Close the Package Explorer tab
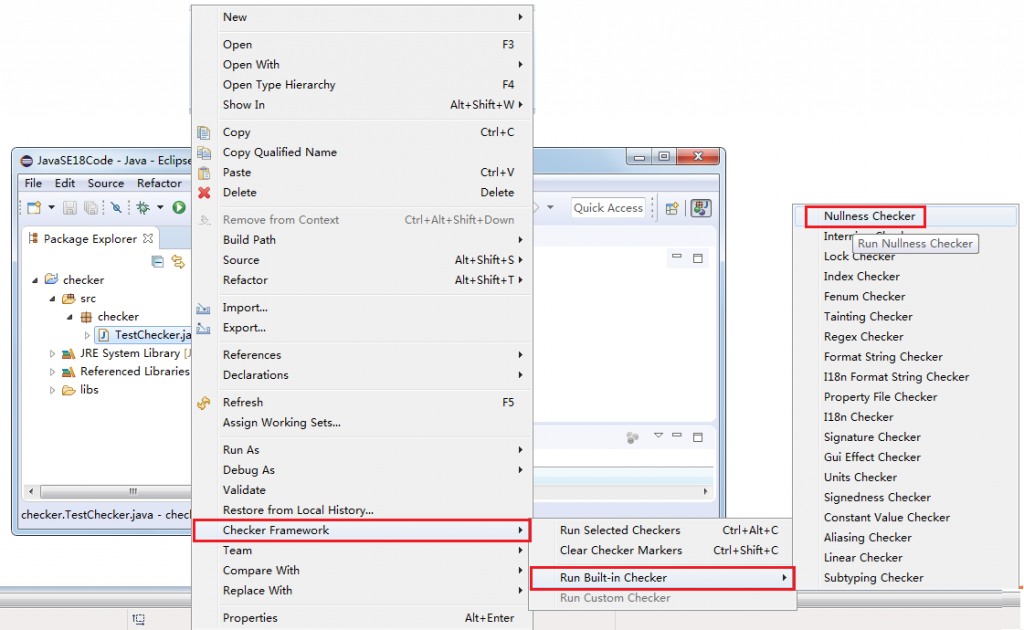1024x630 pixels. [148, 238]
